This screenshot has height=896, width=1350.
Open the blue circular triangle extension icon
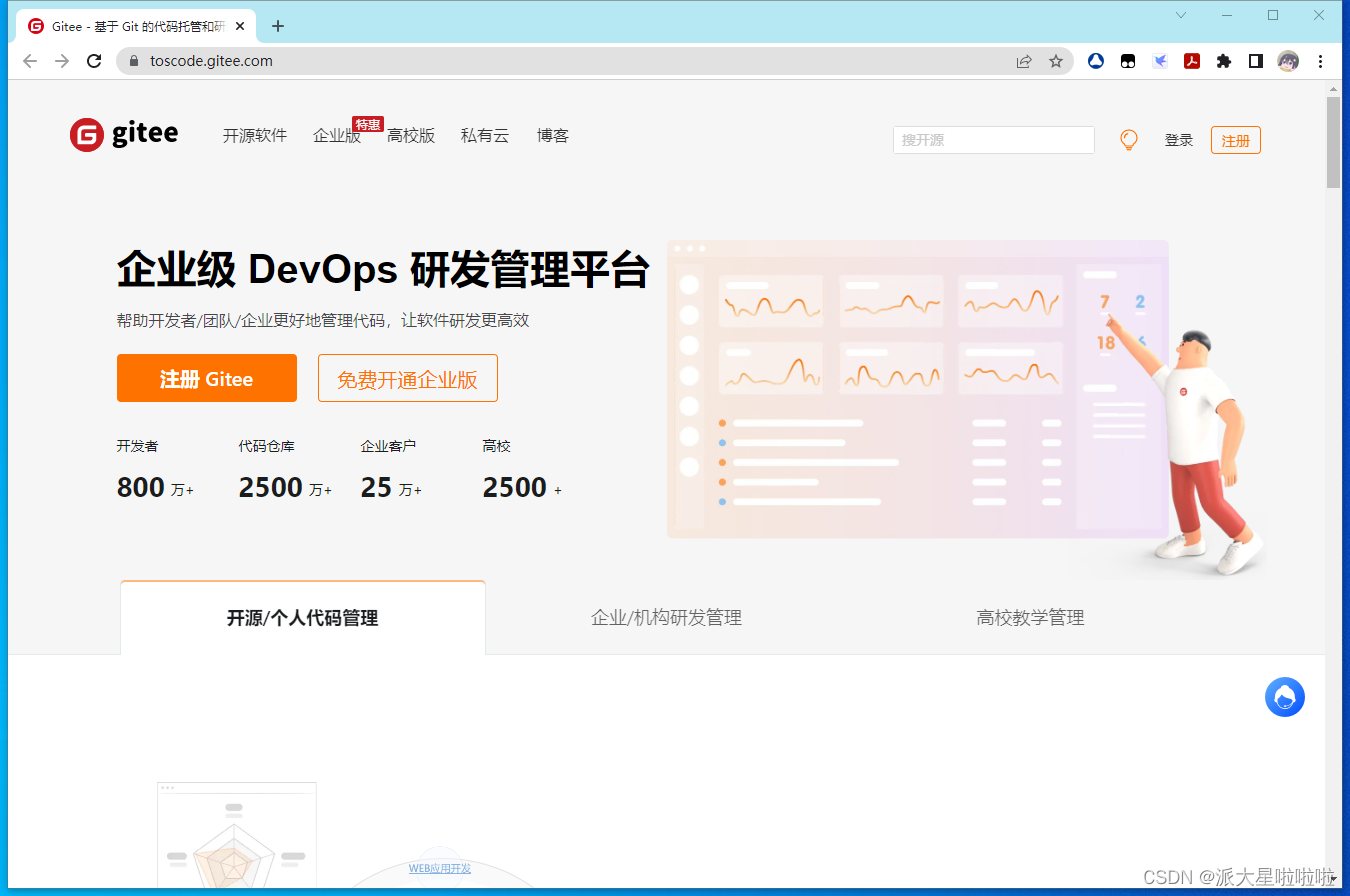tap(1096, 61)
